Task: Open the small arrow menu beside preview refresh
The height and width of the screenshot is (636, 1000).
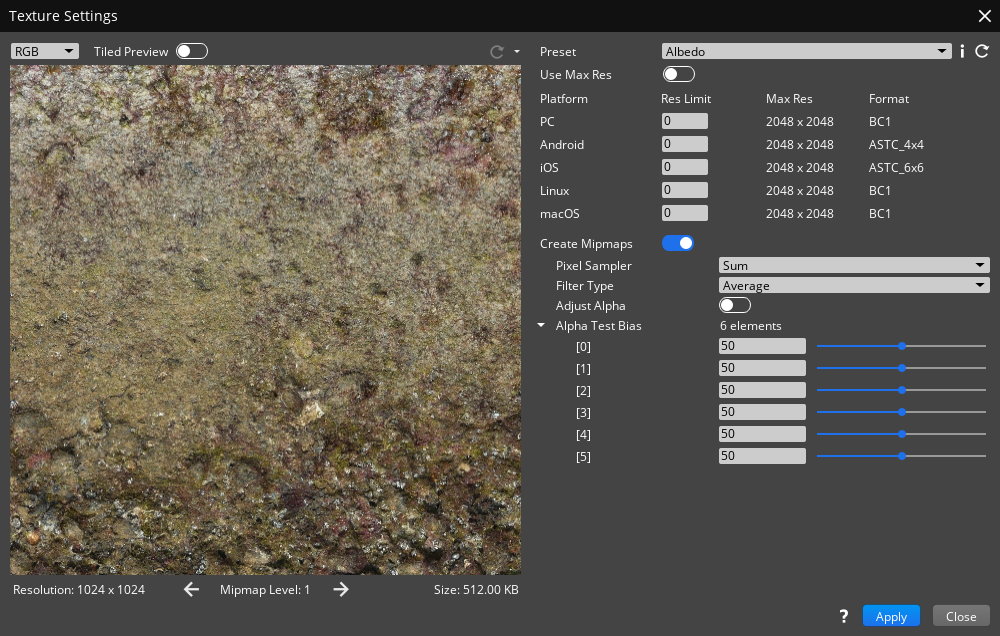Action: pos(516,51)
